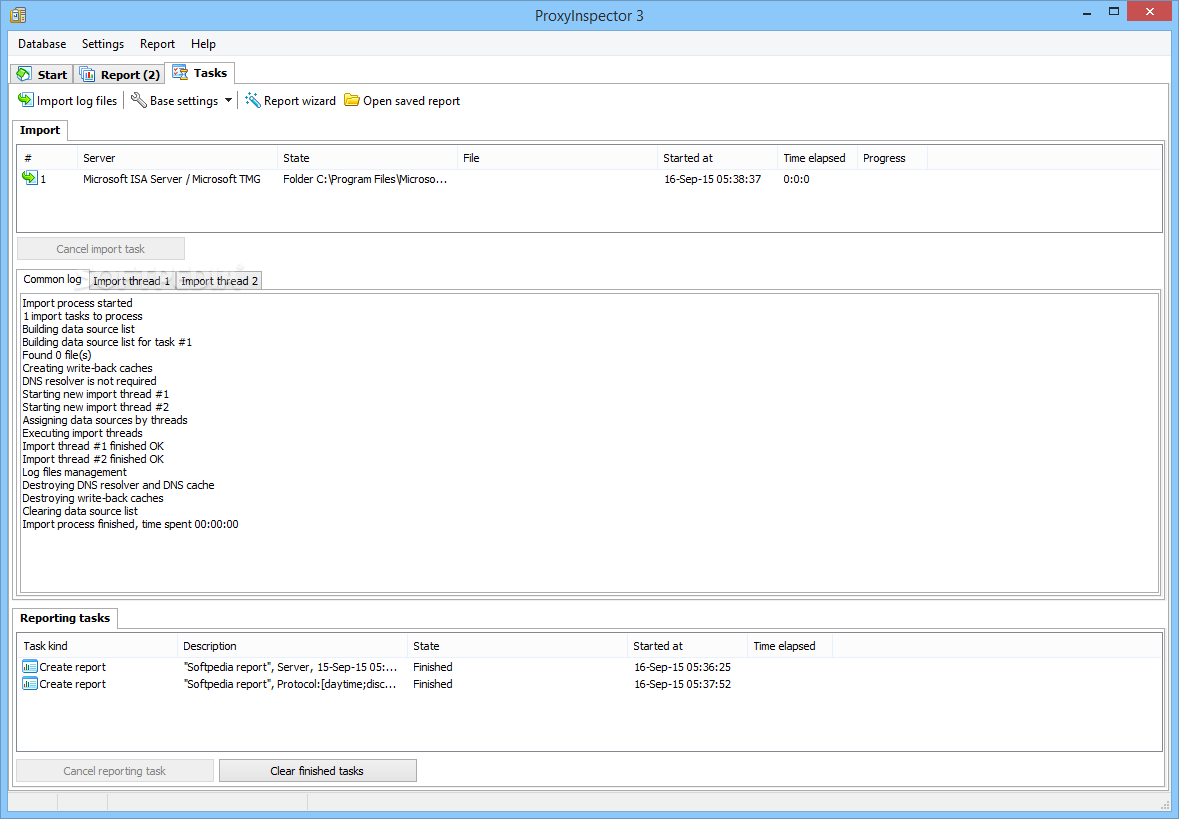
Task: Click the Import log files green arrow icon
Action: pyautogui.click(x=26, y=100)
